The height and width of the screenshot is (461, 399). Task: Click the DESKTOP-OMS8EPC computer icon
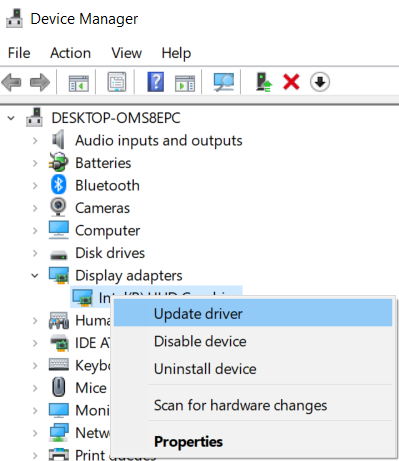[x=34, y=117]
